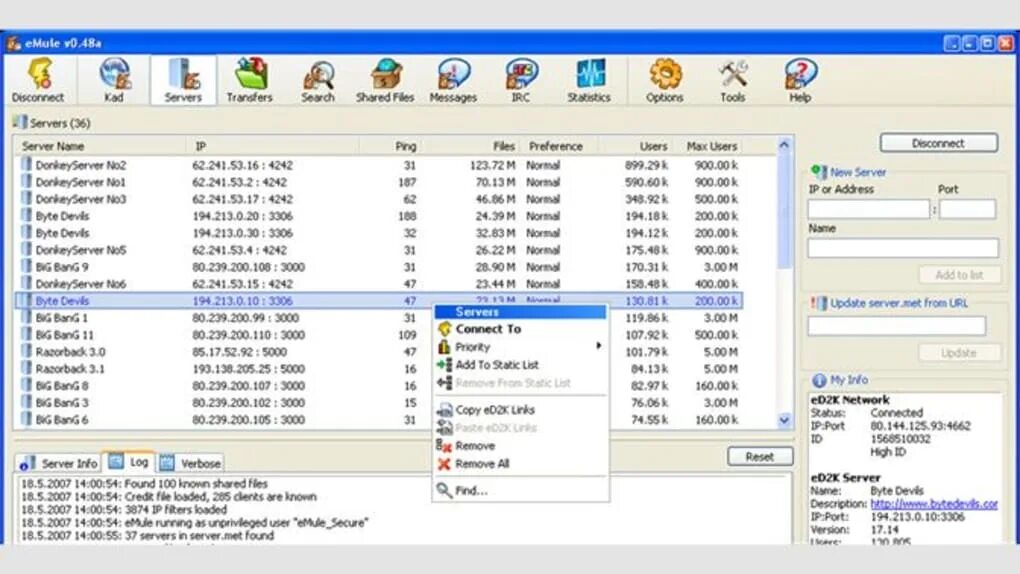Select Find... in context menu
Viewport: 1020px width, 574px height.
(x=471, y=491)
